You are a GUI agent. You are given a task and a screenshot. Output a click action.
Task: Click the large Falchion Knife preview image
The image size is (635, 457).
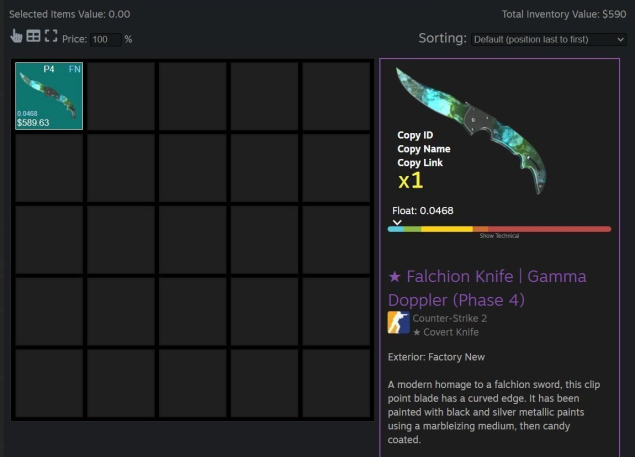pyautogui.click(x=472, y=130)
